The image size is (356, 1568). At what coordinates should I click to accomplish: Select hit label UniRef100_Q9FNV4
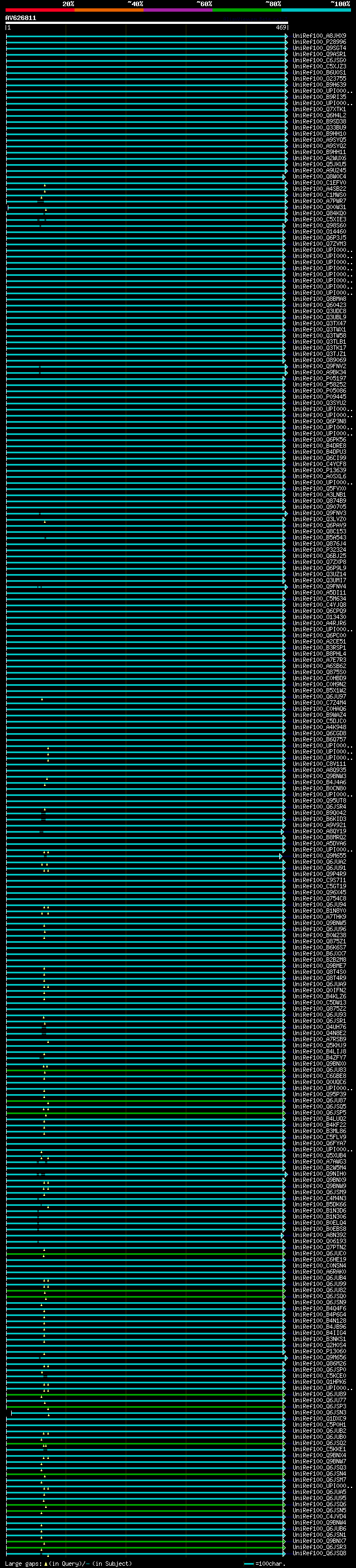pos(319,587)
